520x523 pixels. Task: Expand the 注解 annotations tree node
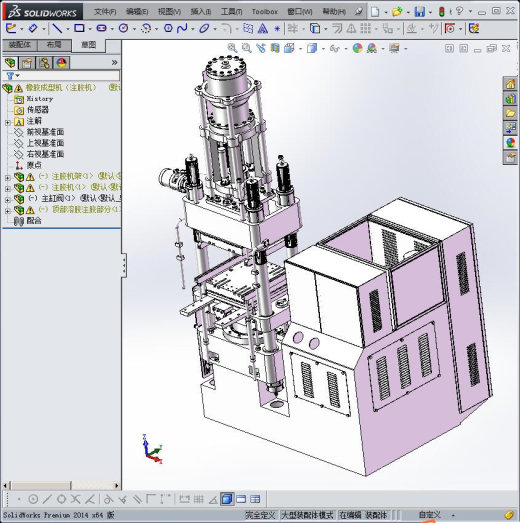(x=8, y=122)
